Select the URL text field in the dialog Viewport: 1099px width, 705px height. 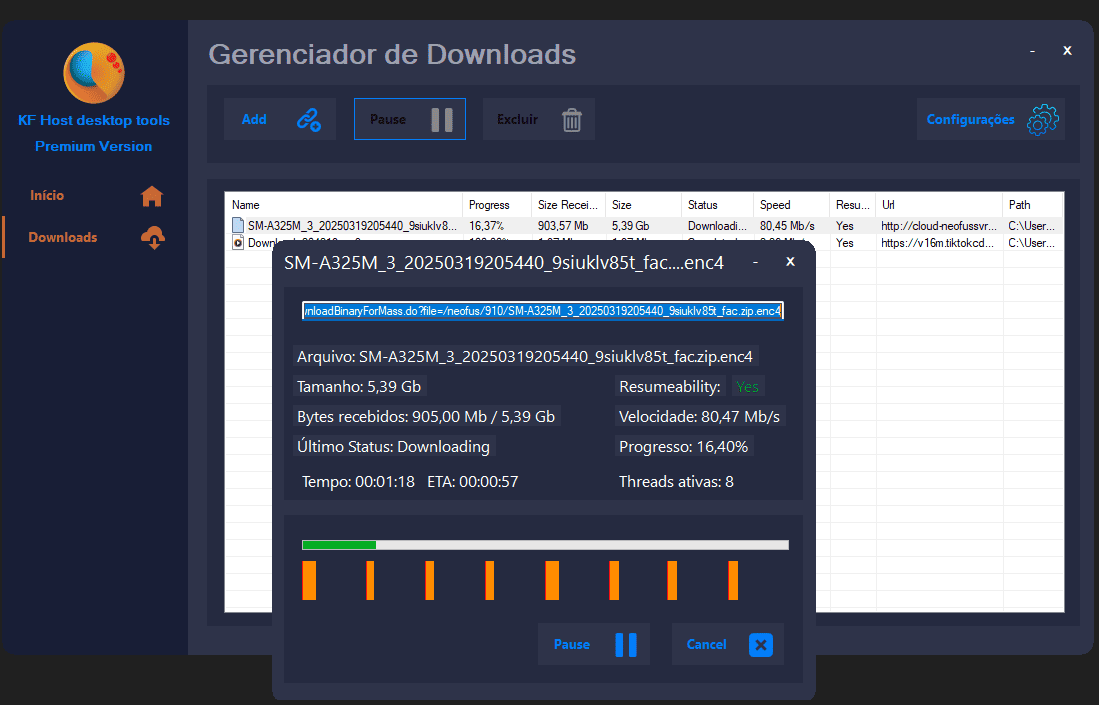coord(543,310)
